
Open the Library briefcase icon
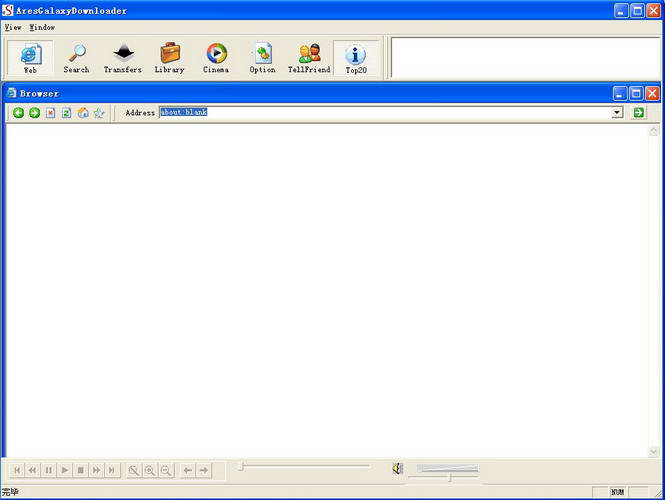(169, 58)
